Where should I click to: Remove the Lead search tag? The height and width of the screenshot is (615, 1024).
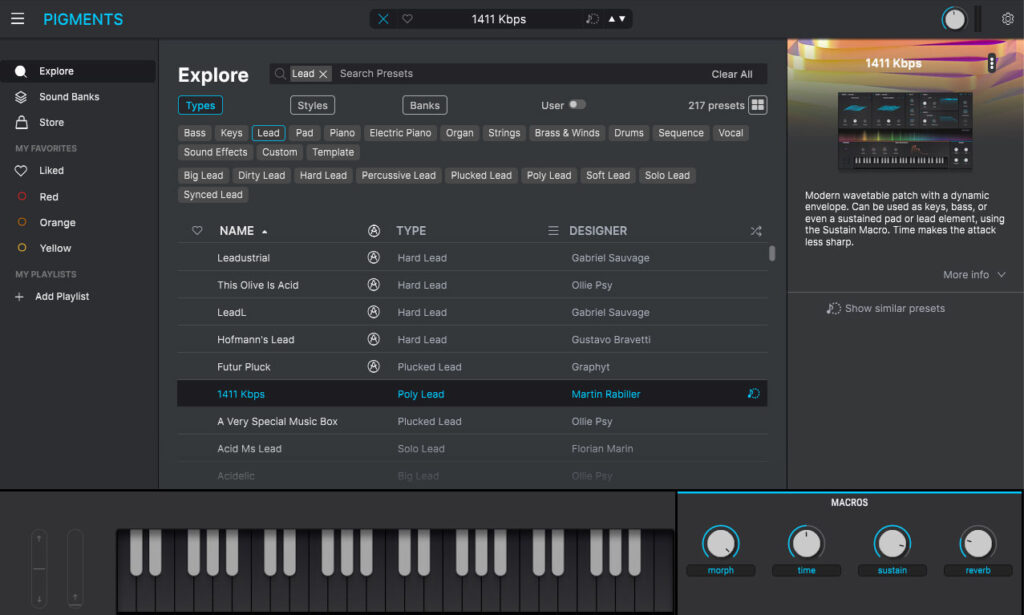pyautogui.click(x=323, y=74)
